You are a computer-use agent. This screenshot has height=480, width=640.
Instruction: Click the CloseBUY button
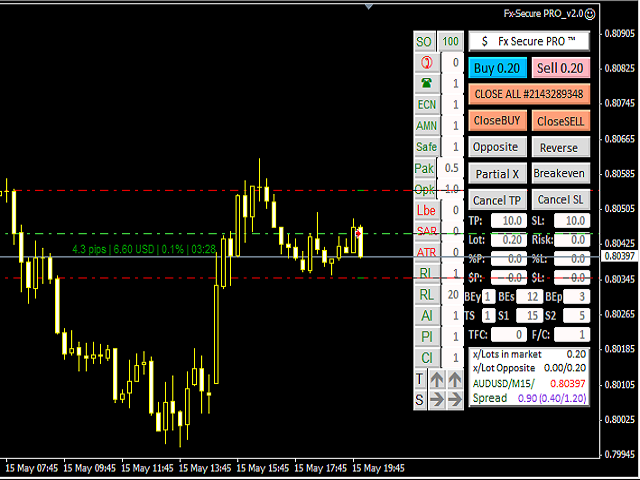pyautogui.click(x=498, y=121)
